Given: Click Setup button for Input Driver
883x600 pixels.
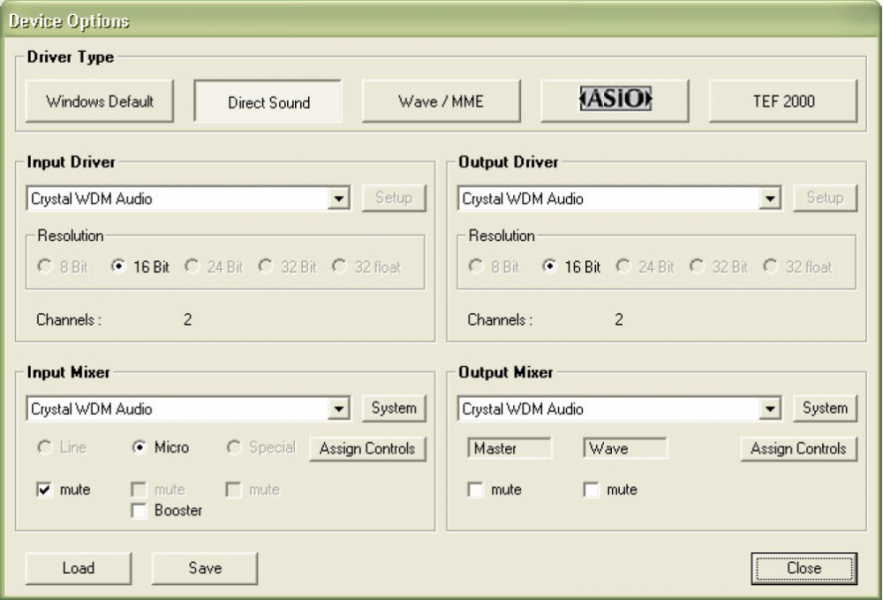Looking at the screenshot, I should click(x=394, y=198).
